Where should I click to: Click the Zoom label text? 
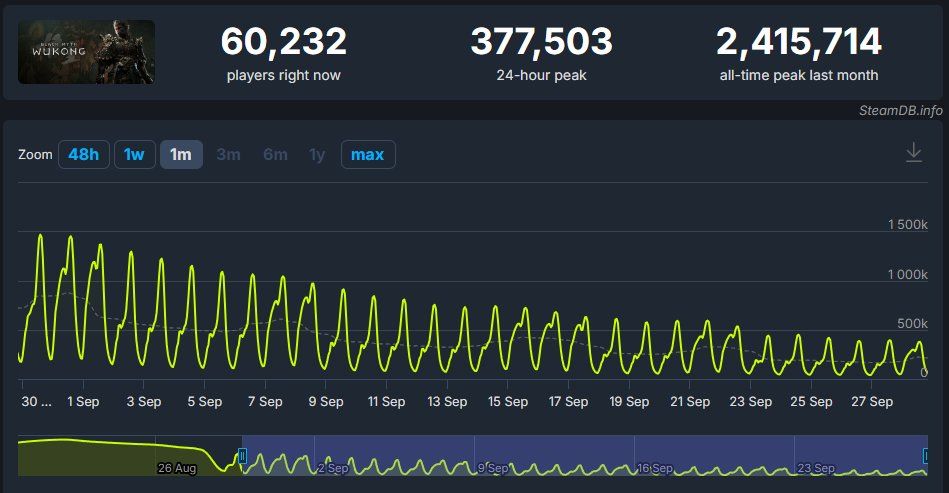(x=35, y=154)
